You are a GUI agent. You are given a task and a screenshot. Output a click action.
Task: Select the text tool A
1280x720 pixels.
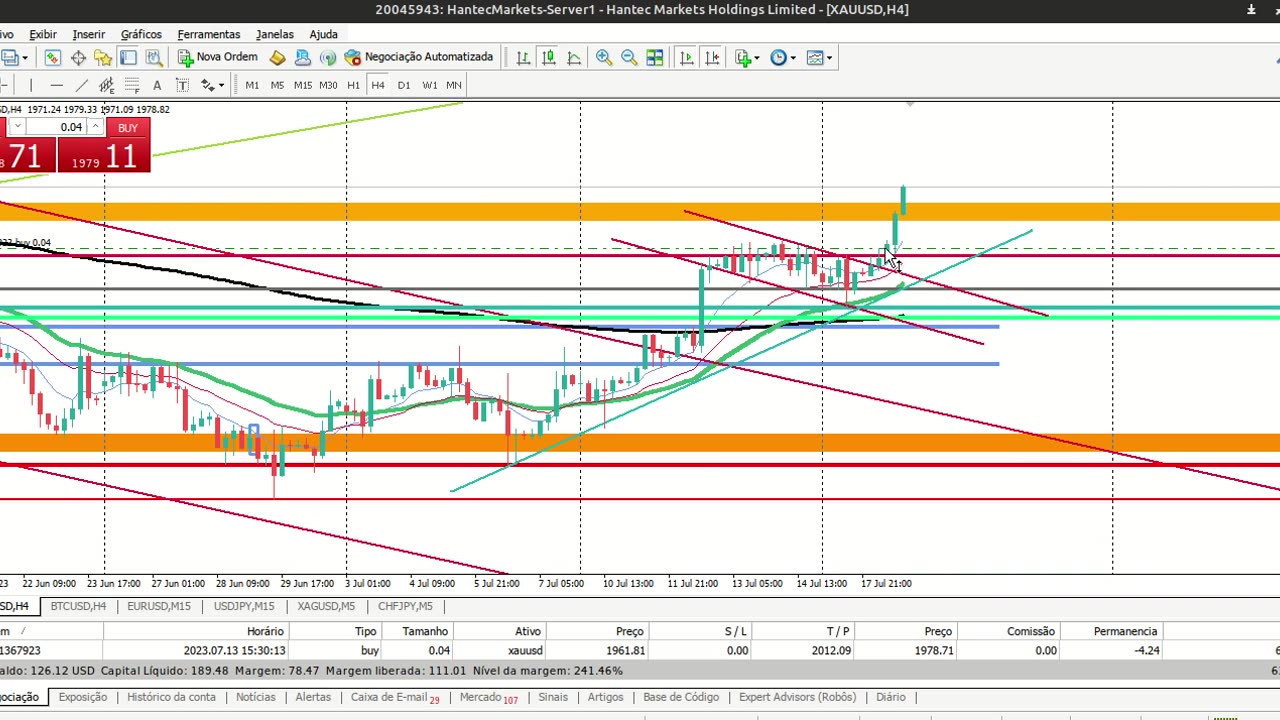tap(157, 85)
